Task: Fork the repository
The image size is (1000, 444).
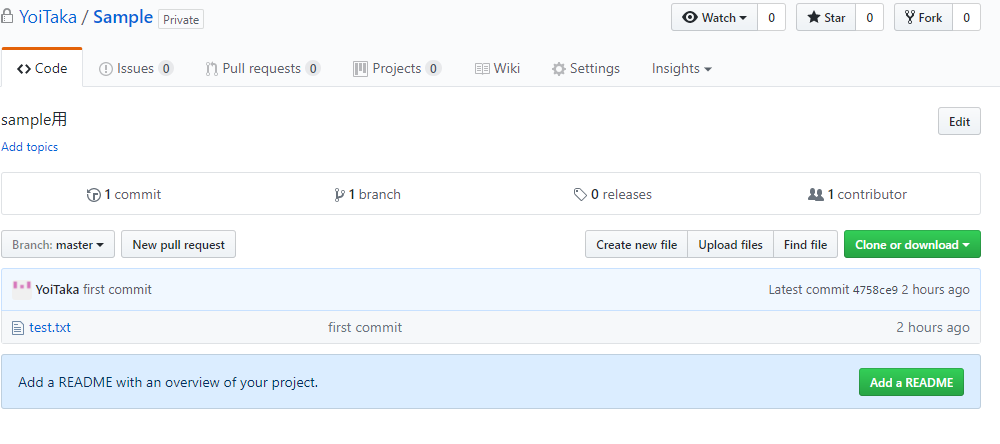Action: (x=923, y=17)
